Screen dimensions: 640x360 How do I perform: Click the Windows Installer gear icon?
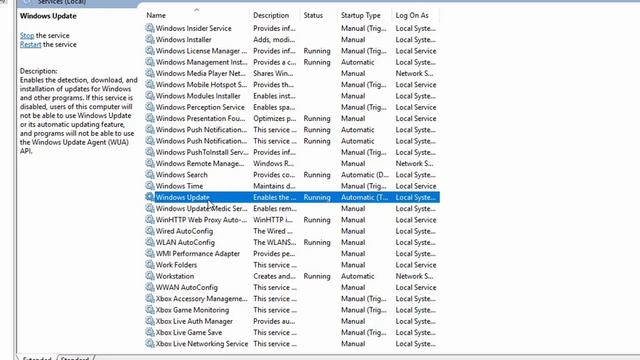coord(150,39)
